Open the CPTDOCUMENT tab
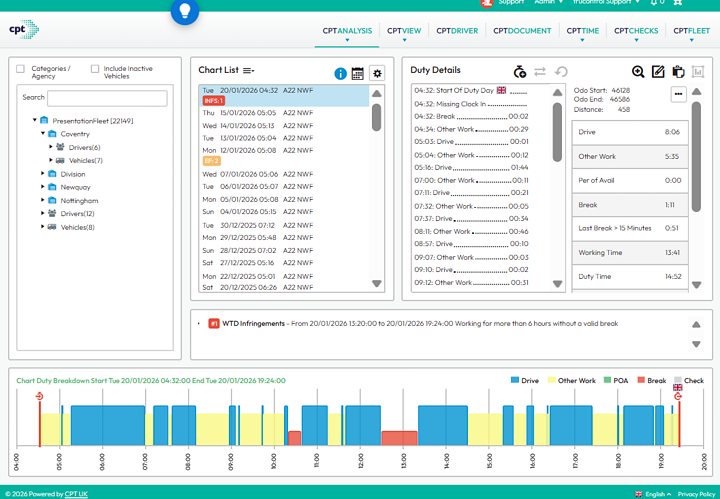This screenshot has height=499, width=720. coord(522,31)
